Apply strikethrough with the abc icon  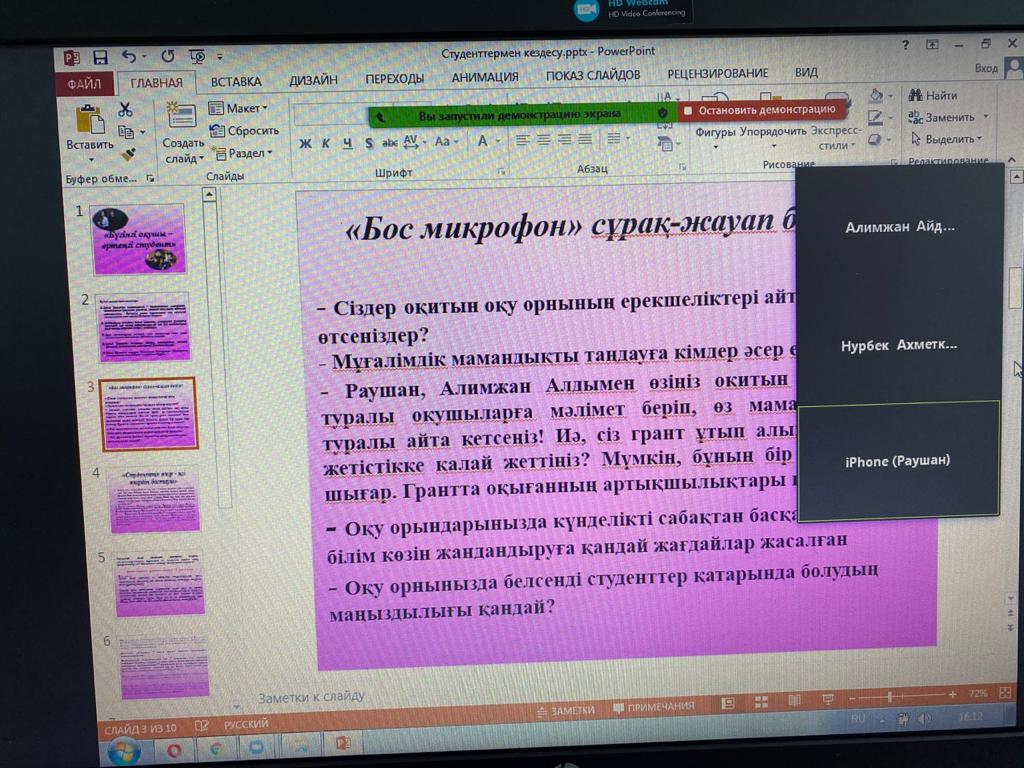(389, 142)
